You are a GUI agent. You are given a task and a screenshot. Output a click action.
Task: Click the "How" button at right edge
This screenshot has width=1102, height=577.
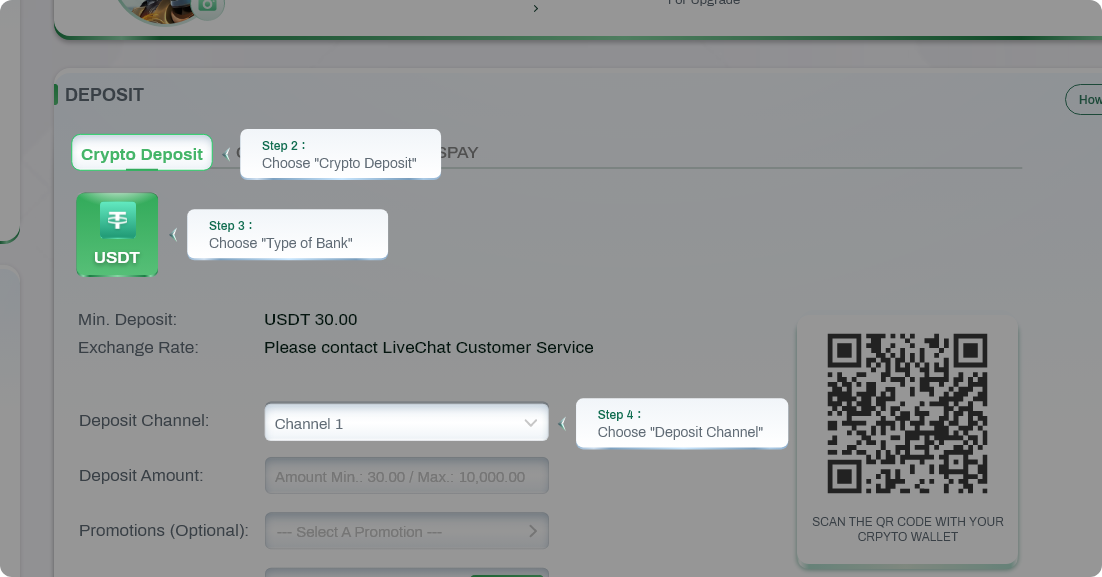[1086, 100]
